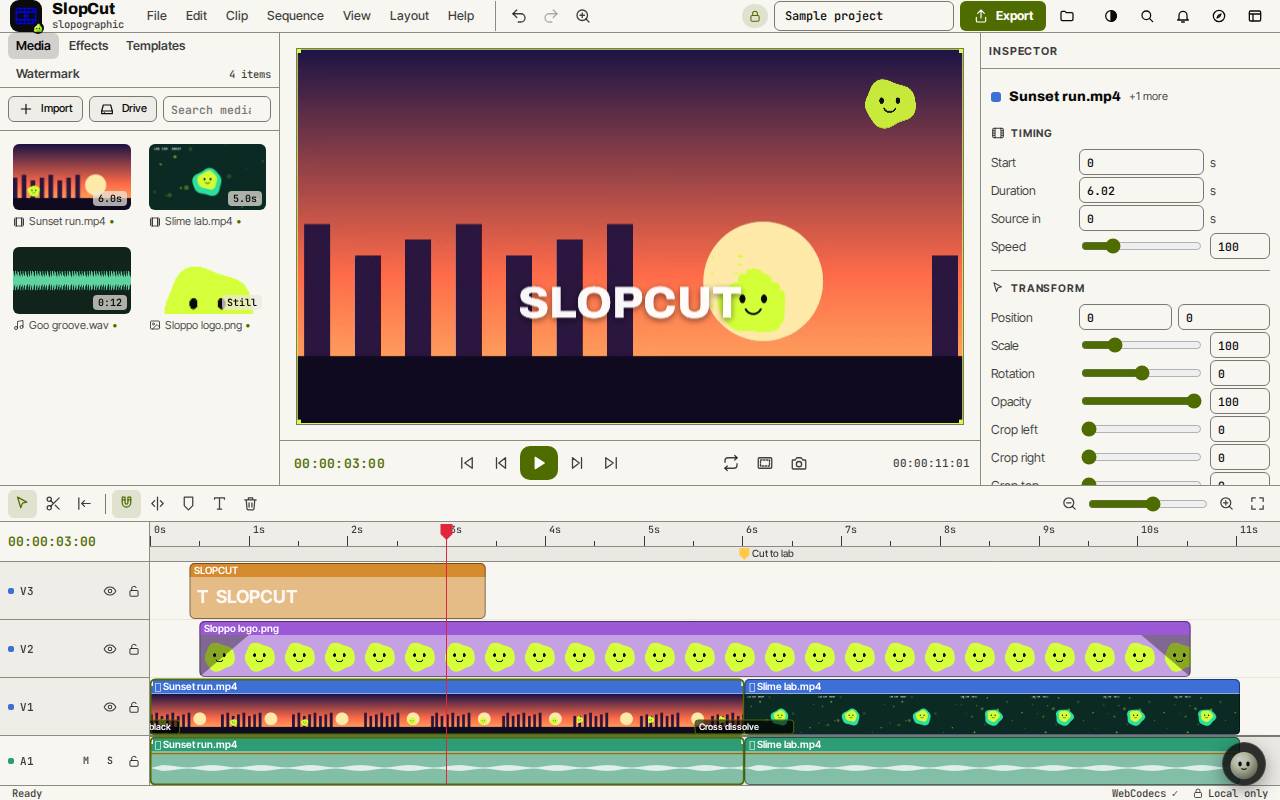Lock track V3
Screen dimensions: 1280x800
pos(134,591)
